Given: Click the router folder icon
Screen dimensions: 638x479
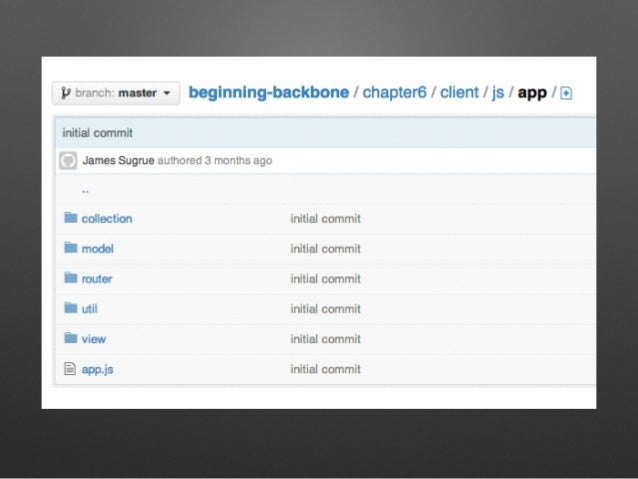Looking at the screenshot, I should (x=71, y=278).
